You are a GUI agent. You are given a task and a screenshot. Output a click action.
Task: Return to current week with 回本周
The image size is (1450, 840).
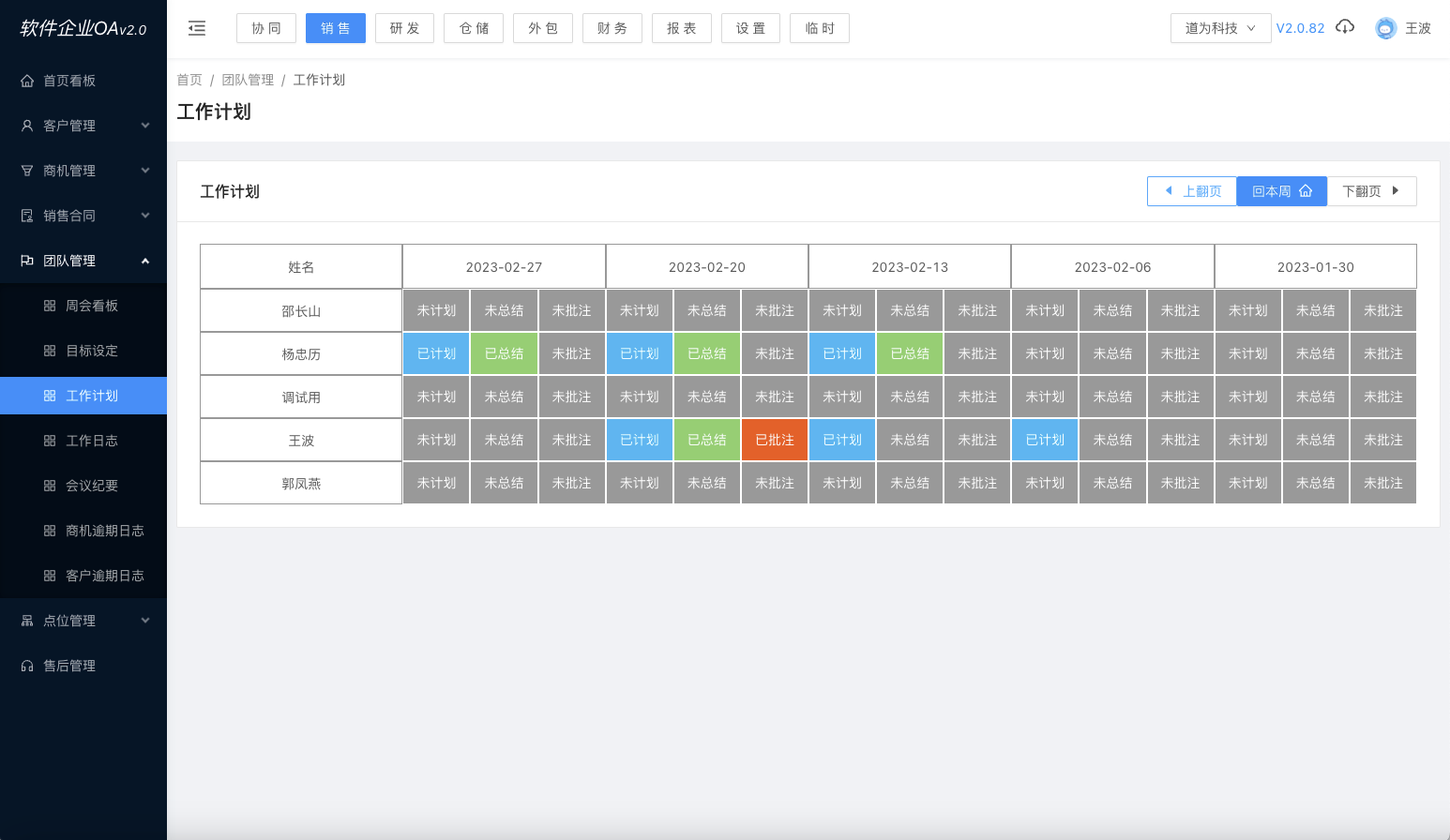point(1282,191)
